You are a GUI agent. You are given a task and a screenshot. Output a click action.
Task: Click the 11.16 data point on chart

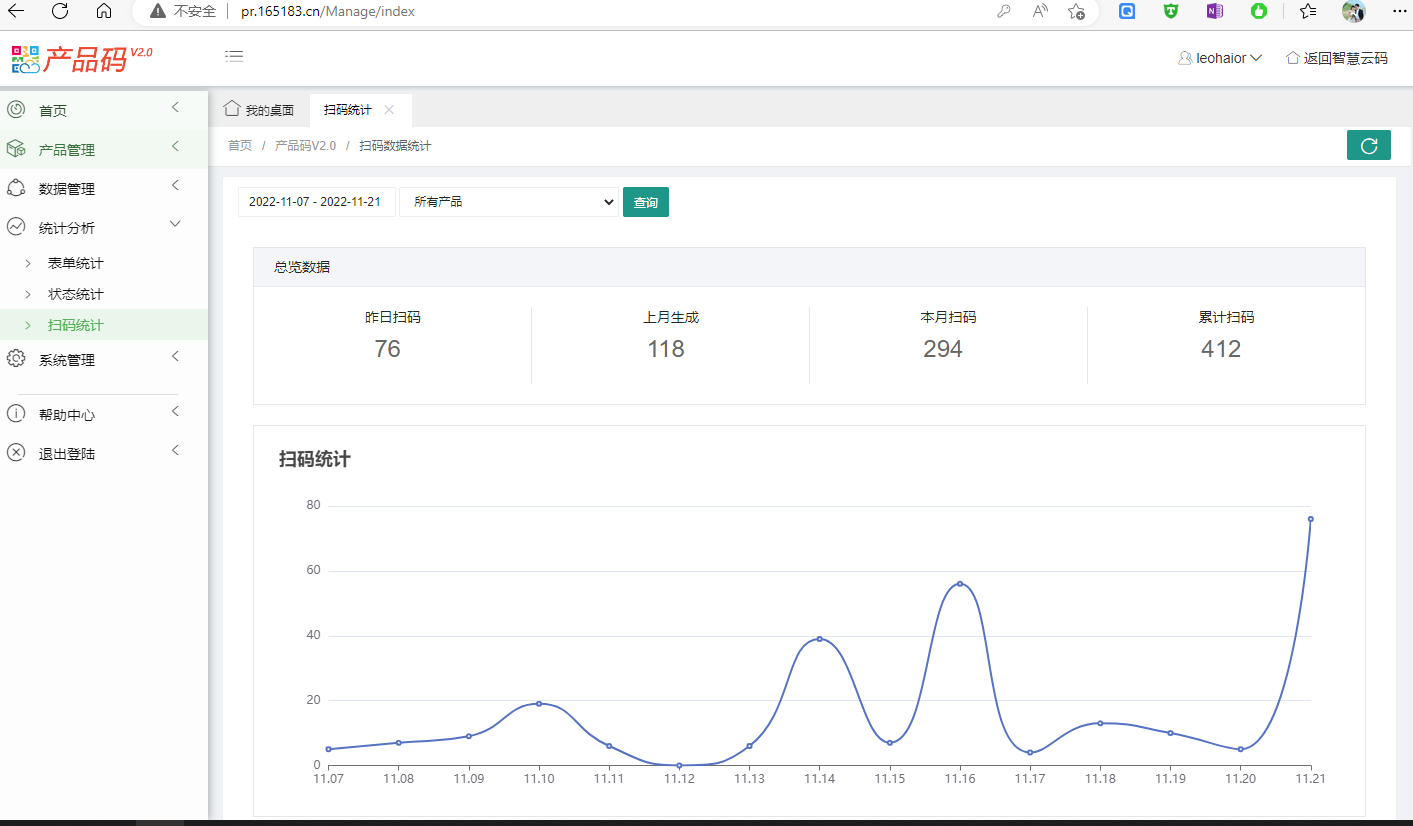click(x=960, y=584)
